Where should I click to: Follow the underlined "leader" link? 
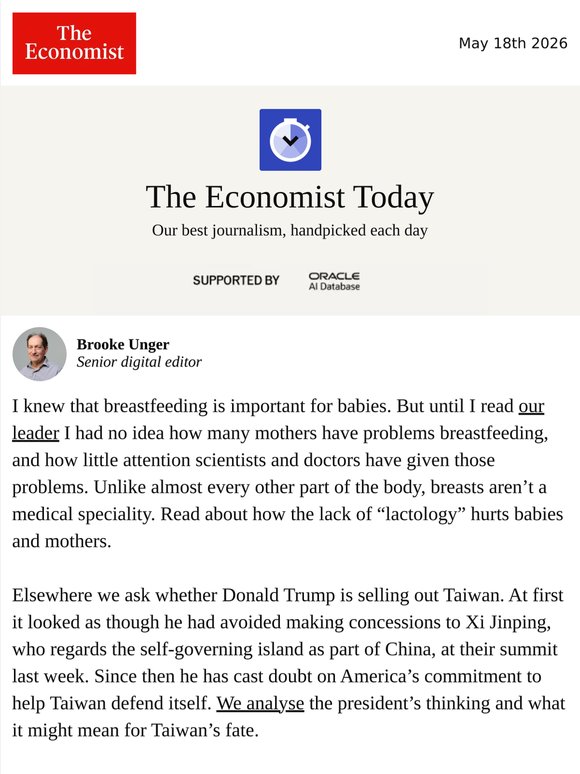pyautogui.click(x=36, y=433)
